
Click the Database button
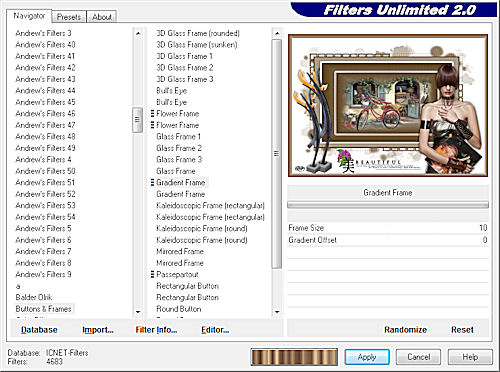click(x=39, y=330)
